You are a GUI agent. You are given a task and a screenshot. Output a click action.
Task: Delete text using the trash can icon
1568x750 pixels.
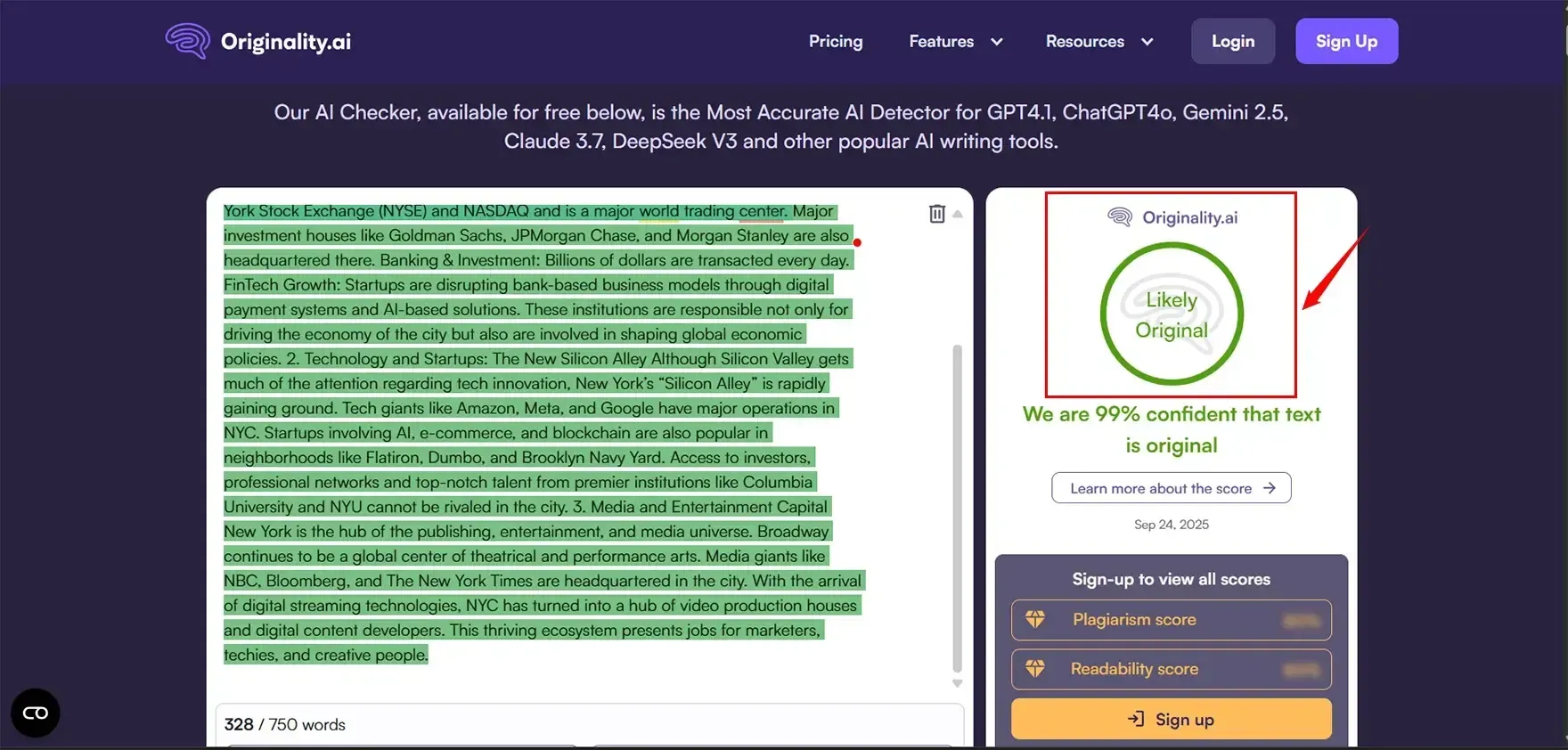pyautogui.click(x=936, y=214)
